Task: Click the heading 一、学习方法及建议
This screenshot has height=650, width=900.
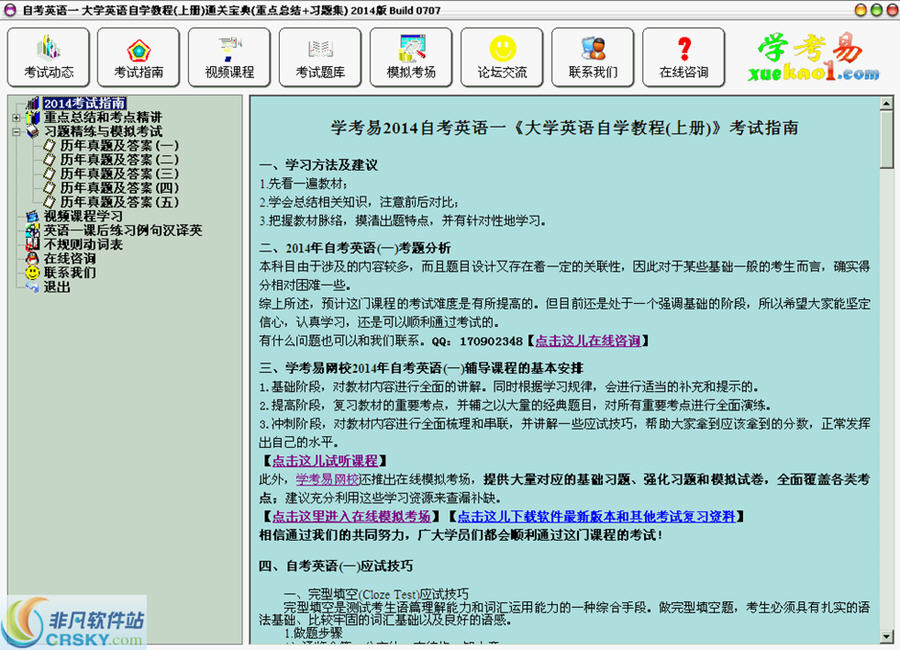Action: click(x=319, y=165)
